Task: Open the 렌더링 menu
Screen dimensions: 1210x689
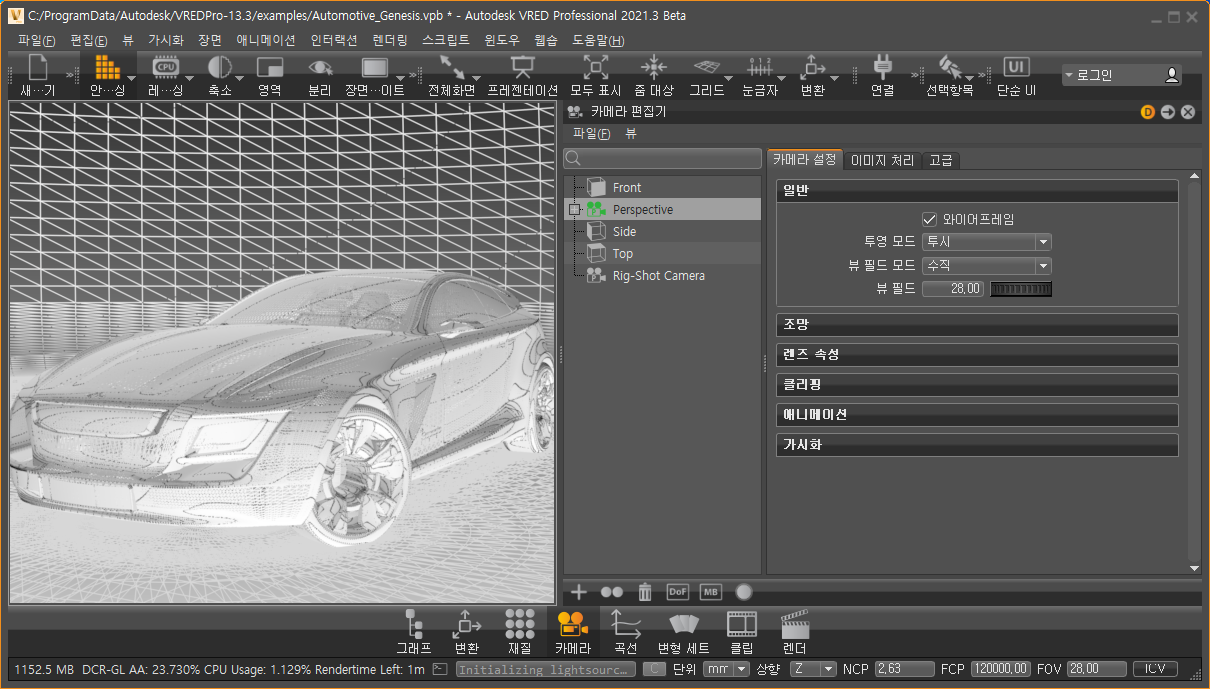Action: [390, 41]
